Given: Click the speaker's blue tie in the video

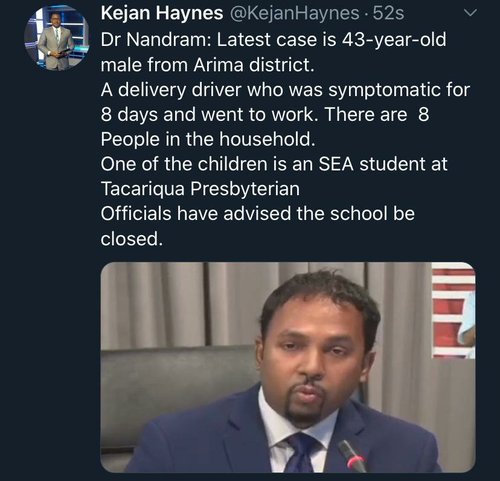Looking at the screenshot, I should pos(302,452).
